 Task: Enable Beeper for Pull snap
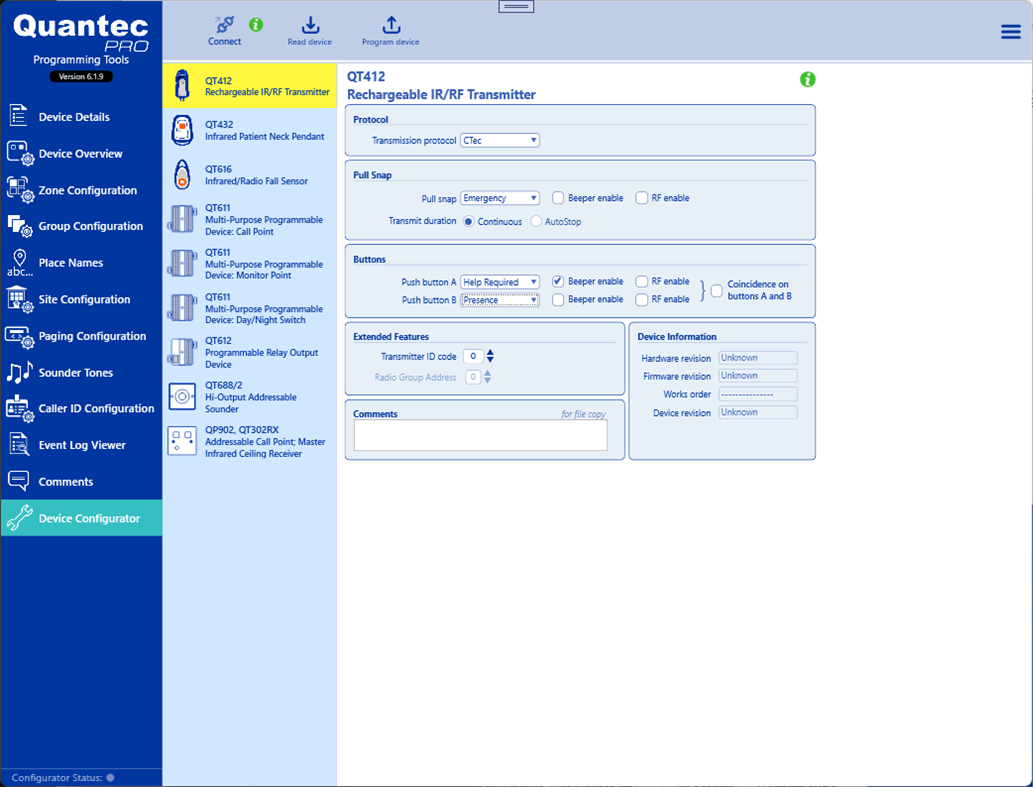[558, 198]
